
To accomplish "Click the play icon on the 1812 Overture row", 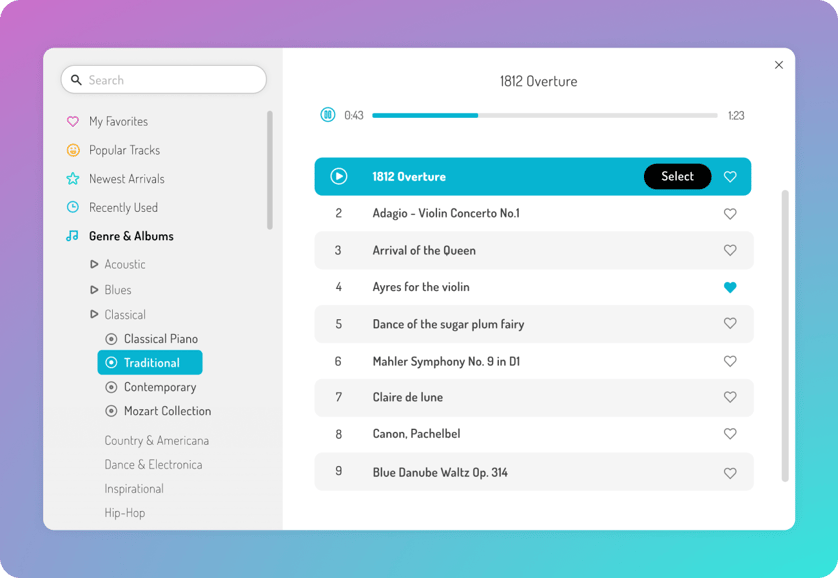I will (x=338, y=175).
